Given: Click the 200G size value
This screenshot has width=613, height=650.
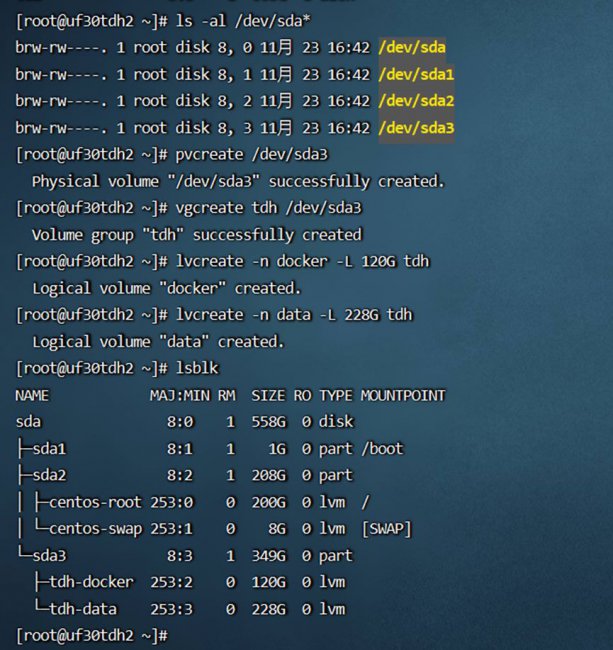Looking at the screenshot, I should (x=269, y=502).
